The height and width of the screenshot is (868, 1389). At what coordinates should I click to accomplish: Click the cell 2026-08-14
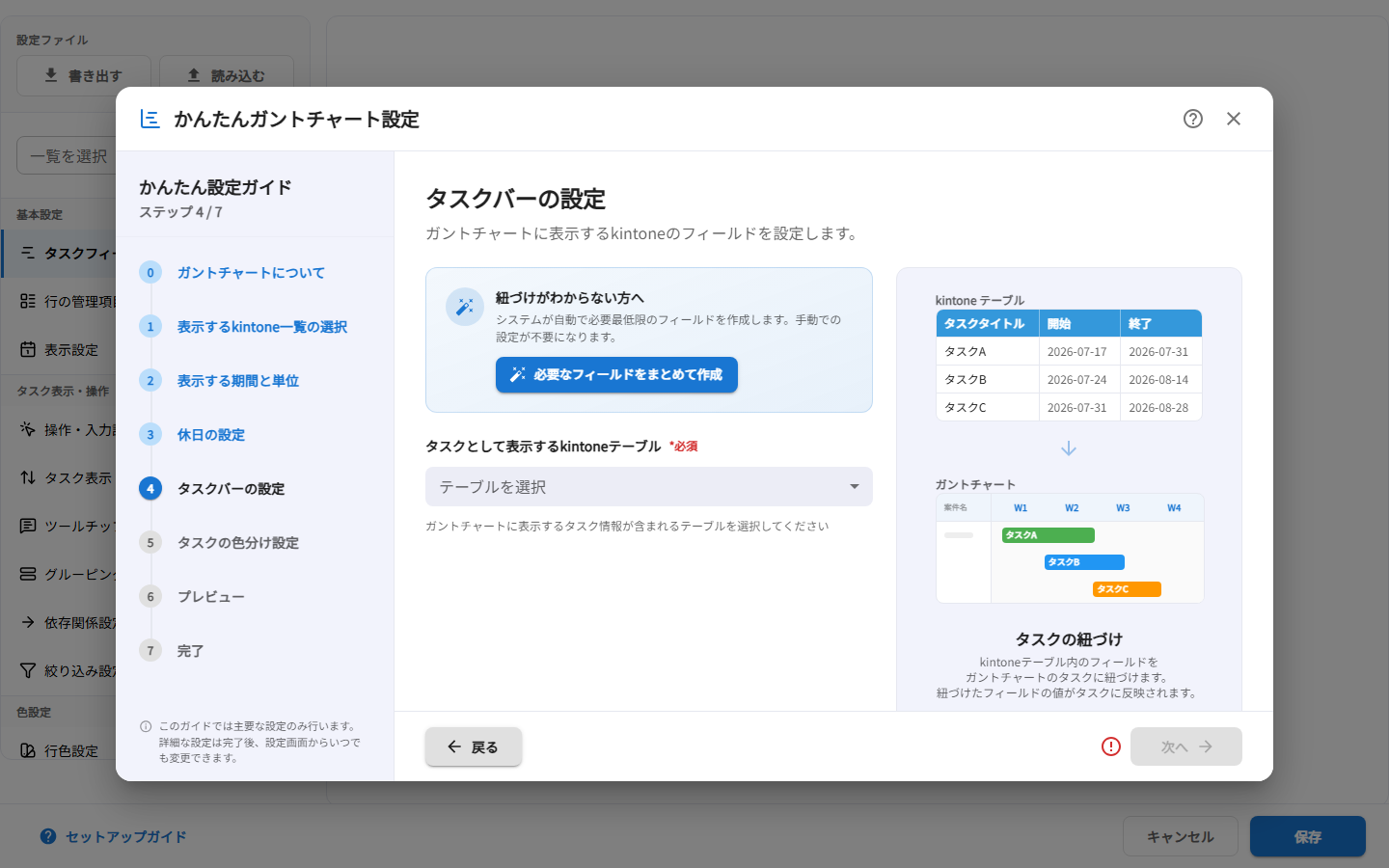click(x=1159, y=380)
